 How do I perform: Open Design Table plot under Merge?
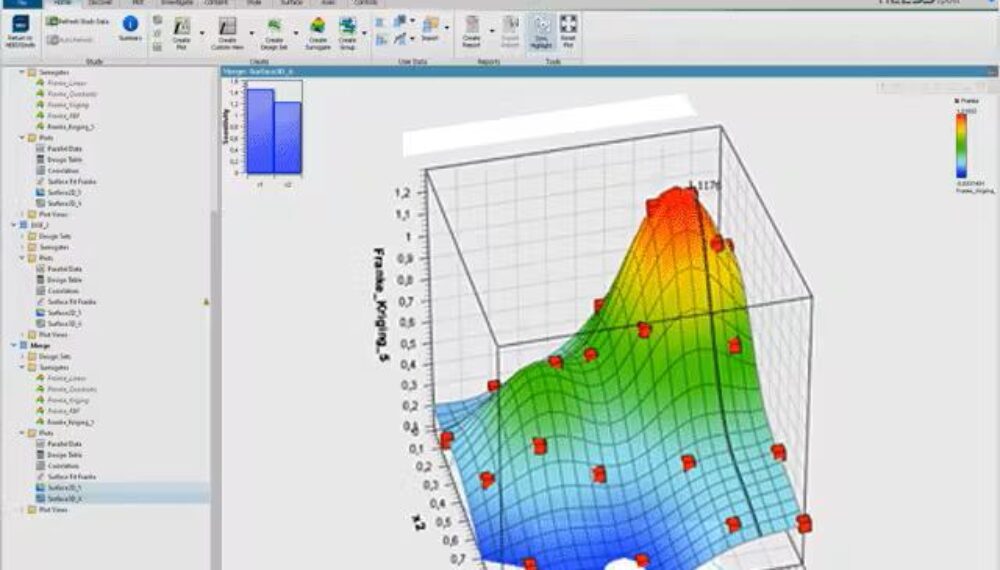point(64,455)
